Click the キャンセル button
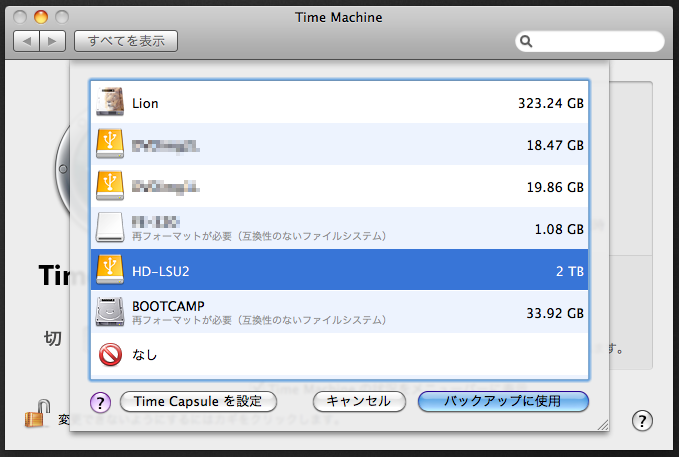Screen dimensions: 679x457 coord(359,402)
